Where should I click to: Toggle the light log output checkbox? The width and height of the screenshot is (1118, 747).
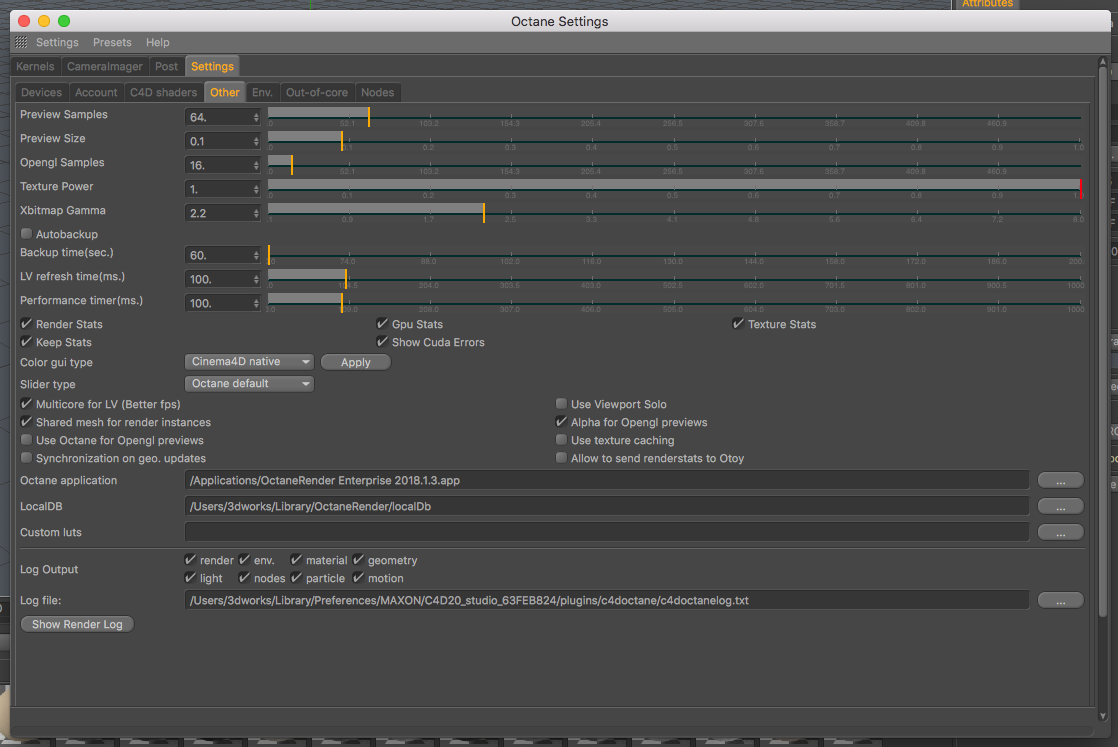click(x=190, y=577)
